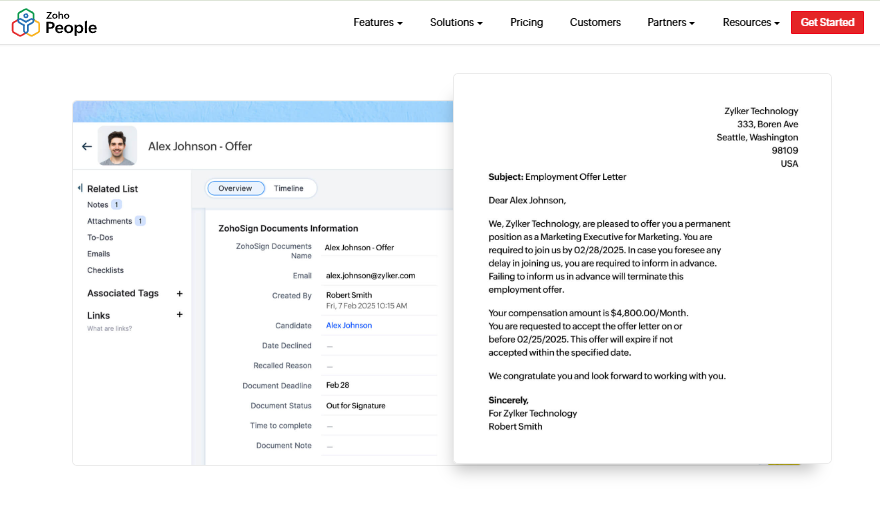Click the Related List heading

112,189
